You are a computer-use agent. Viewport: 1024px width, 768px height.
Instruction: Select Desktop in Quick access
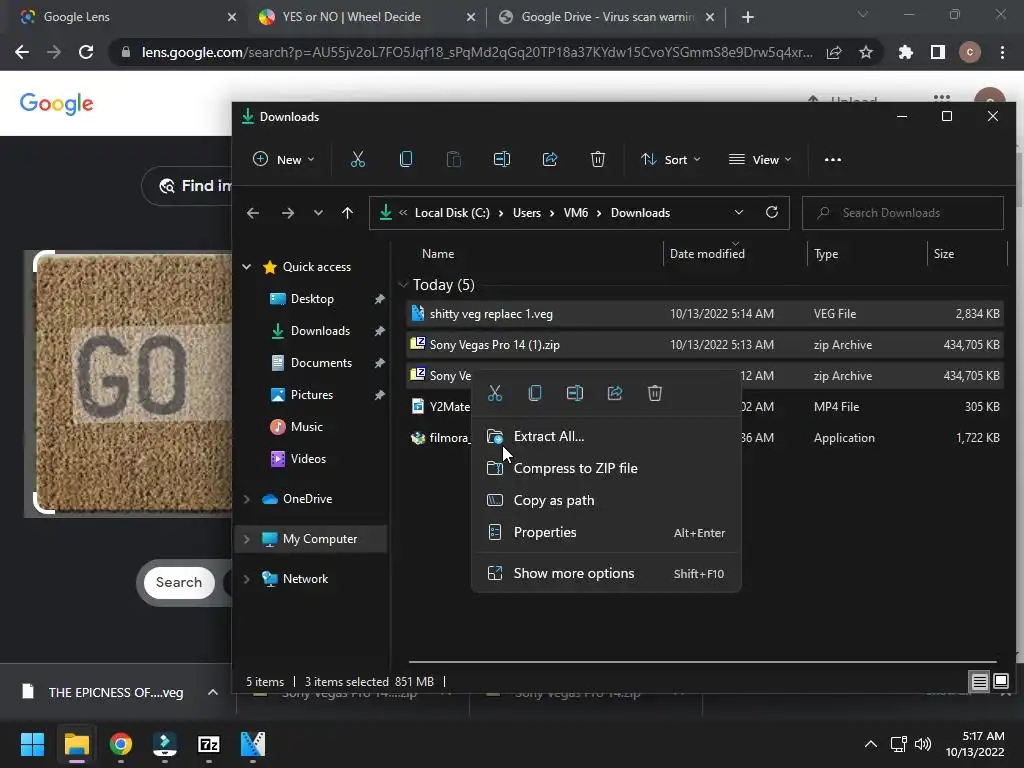[312, 299]
